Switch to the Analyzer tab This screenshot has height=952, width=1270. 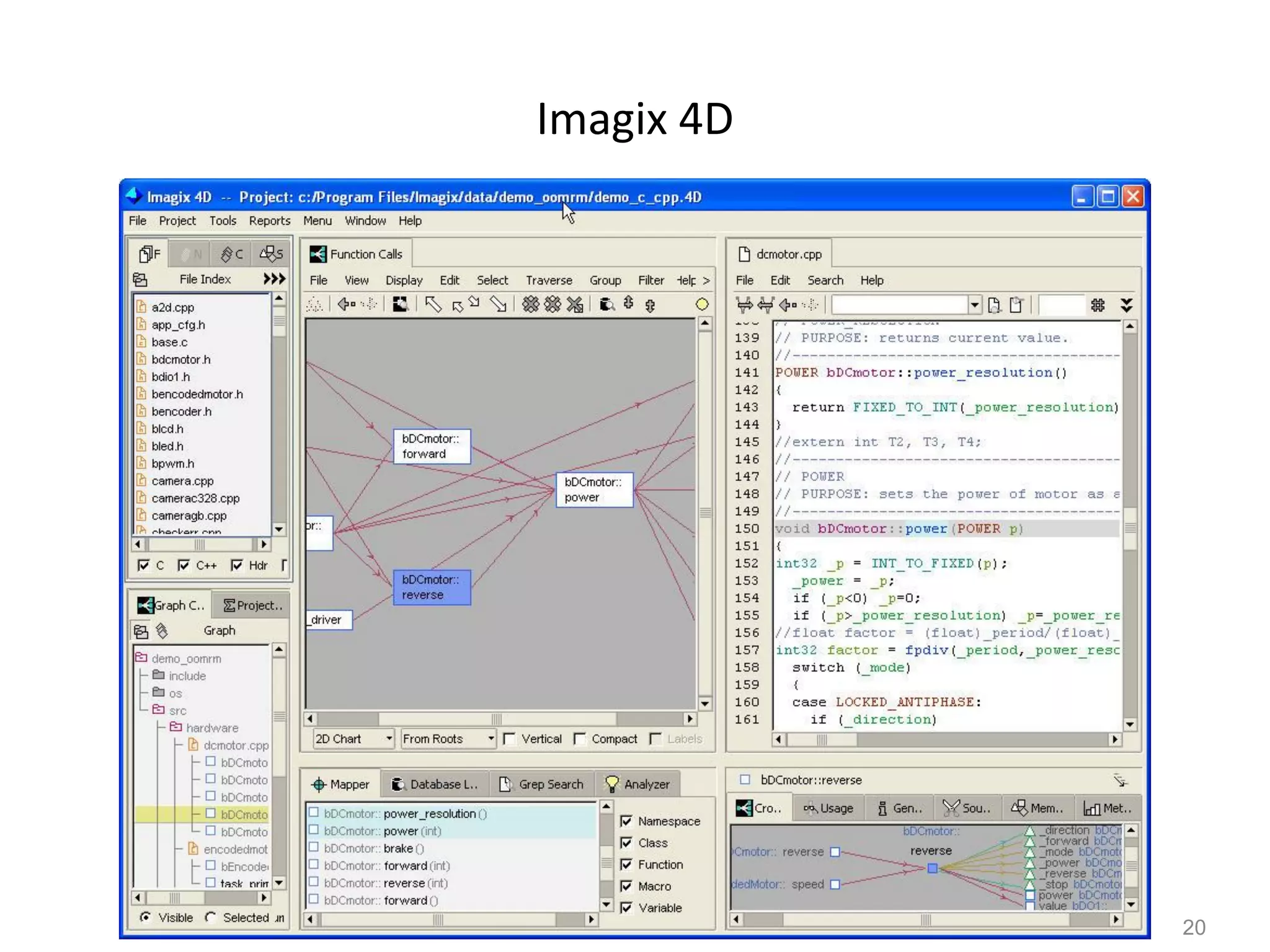637,784
